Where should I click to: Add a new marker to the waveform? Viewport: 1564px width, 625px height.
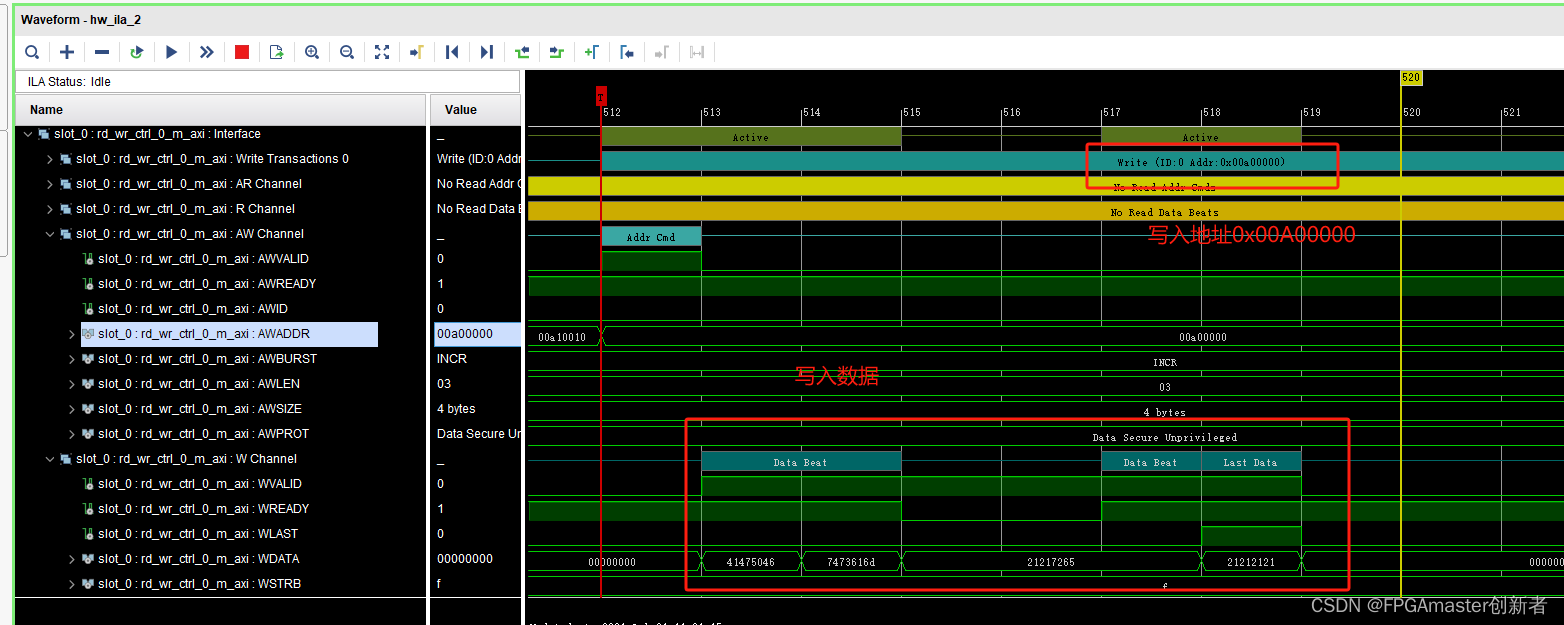[x=591, y=52]
